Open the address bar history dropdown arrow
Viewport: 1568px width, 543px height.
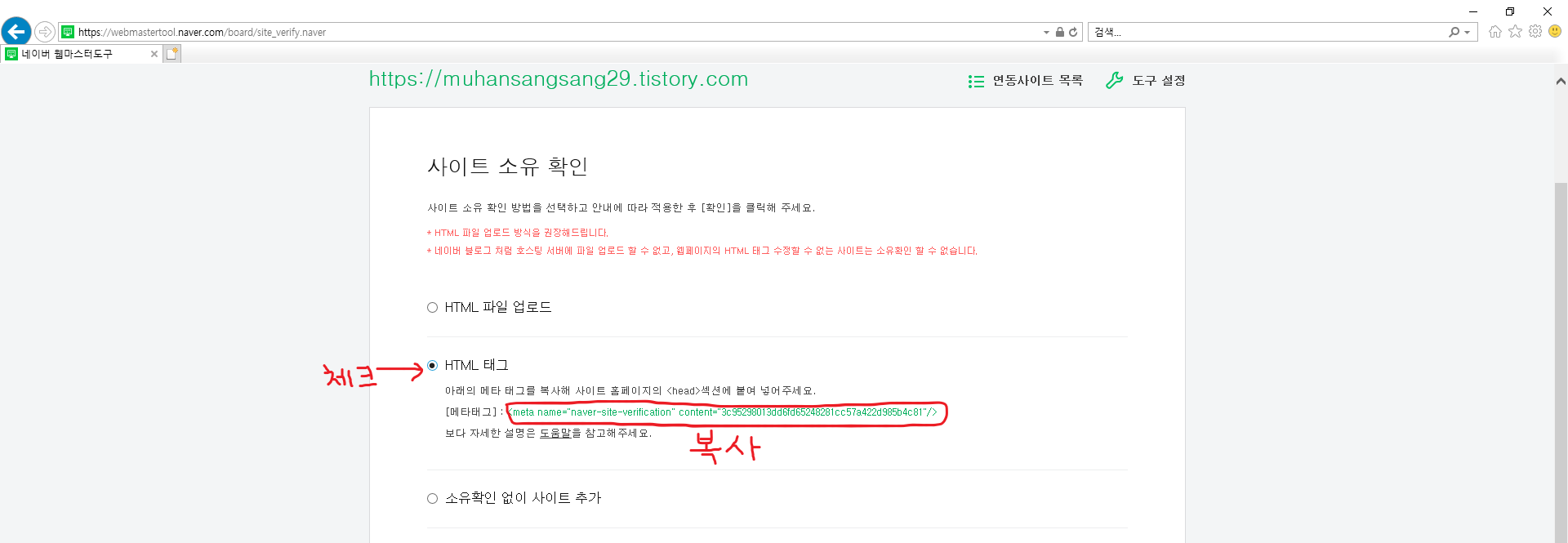1046,33
